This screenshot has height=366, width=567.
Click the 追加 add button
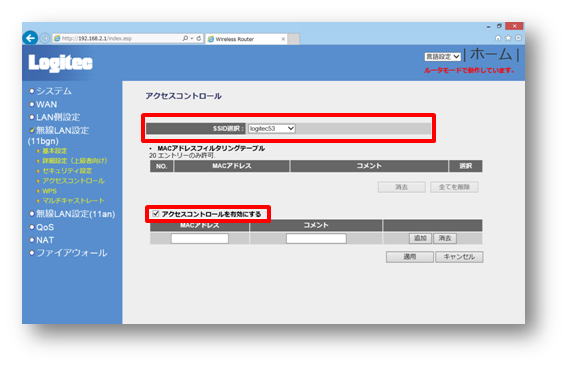(420, 238)
